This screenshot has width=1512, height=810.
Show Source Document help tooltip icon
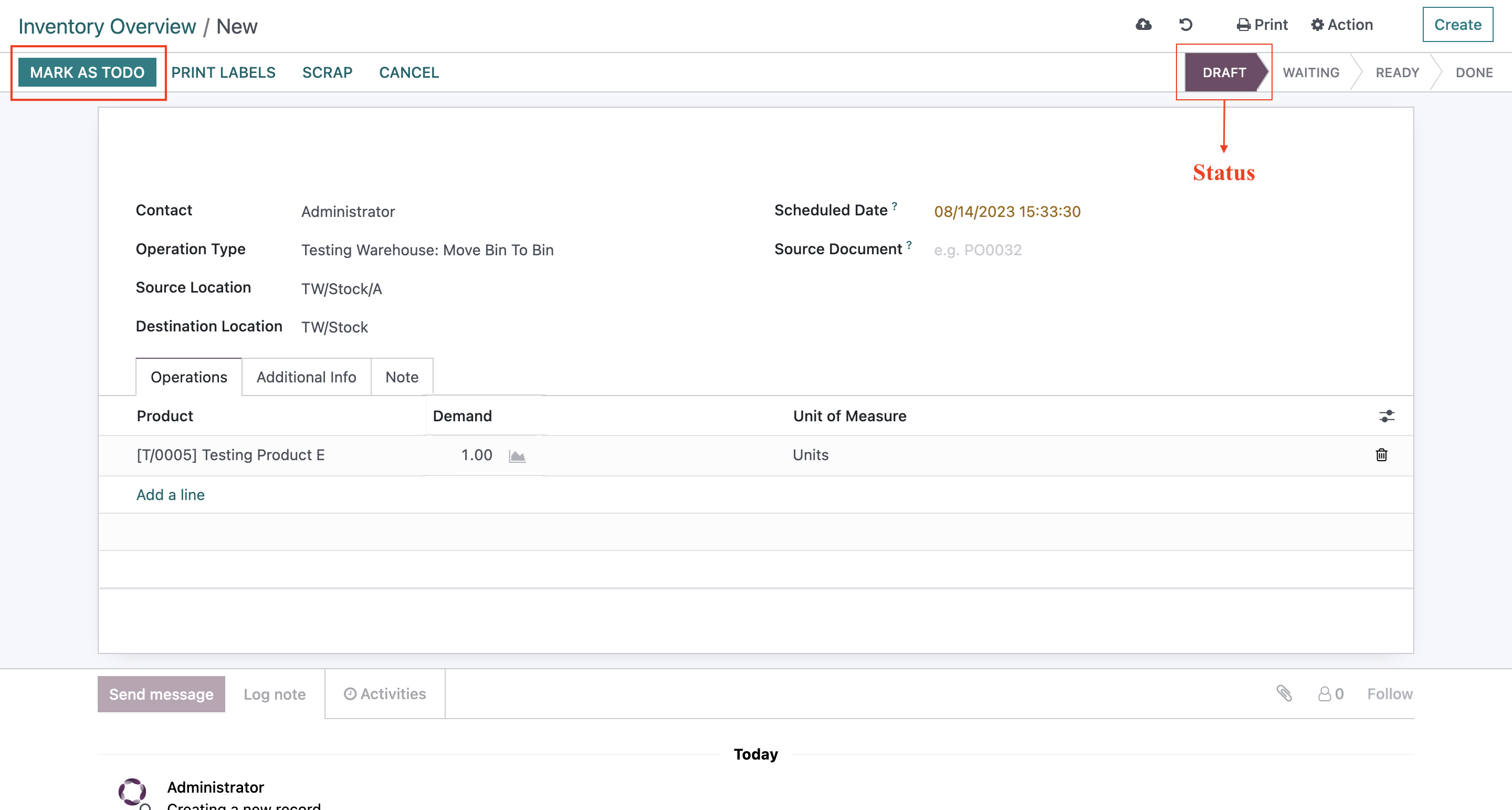point(909,245)
